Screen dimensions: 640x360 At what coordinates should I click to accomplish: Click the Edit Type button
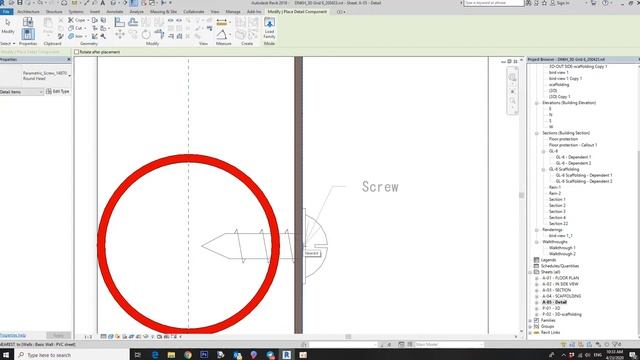pyautogui.click(x=58, y=91)
